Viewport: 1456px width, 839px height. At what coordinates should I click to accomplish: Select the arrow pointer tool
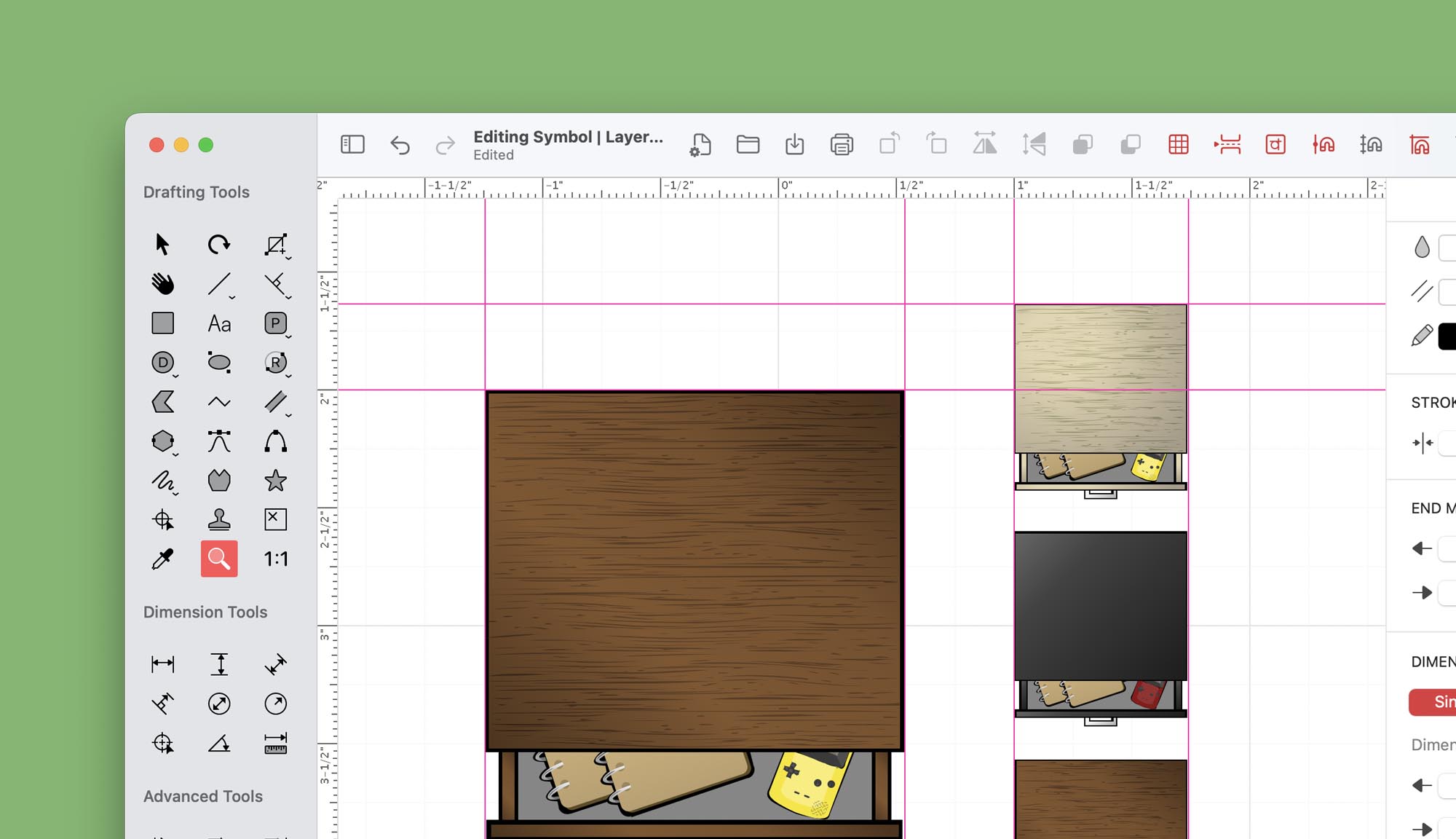point(162,244)
